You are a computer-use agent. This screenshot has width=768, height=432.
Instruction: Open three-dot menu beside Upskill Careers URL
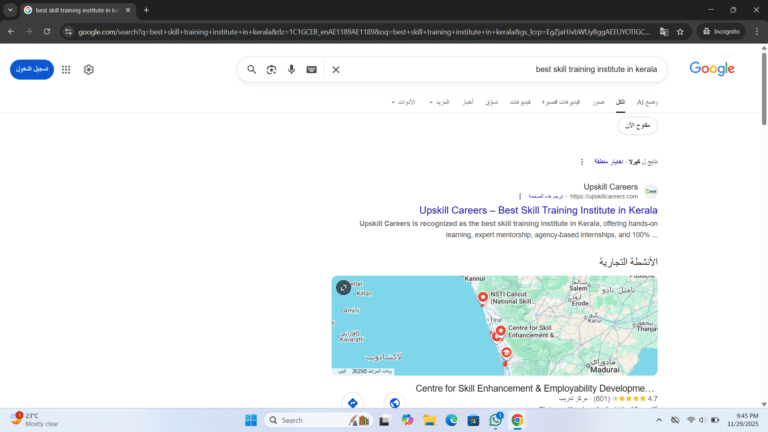pyautogui.click(x=520, y=196)
